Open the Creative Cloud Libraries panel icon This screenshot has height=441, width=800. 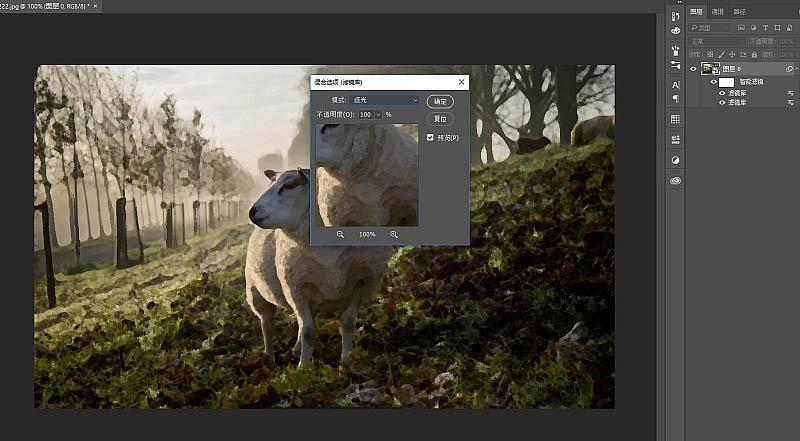pyautogui.click(x=676, y=181)
